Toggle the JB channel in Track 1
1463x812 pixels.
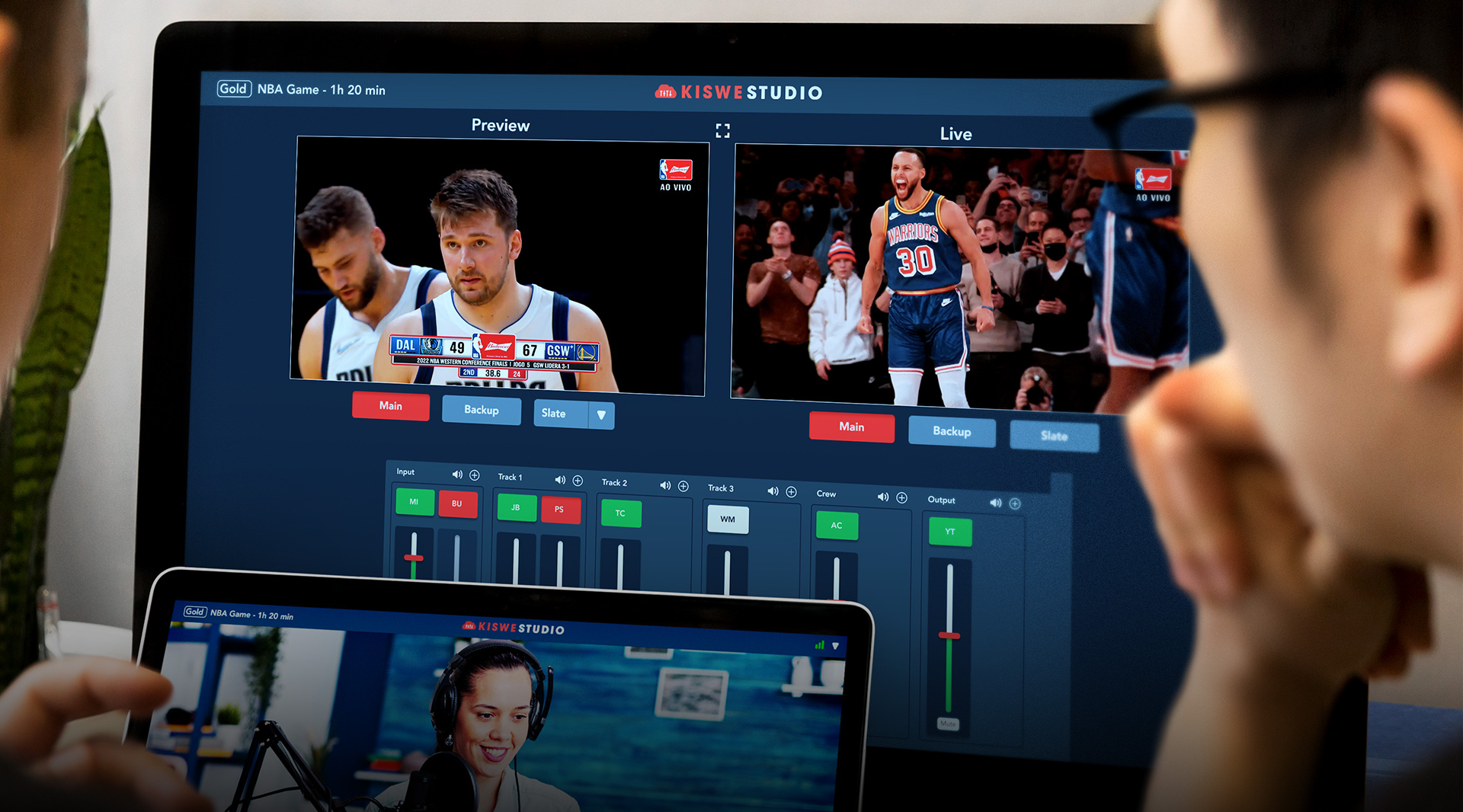(x=516, y=507)
